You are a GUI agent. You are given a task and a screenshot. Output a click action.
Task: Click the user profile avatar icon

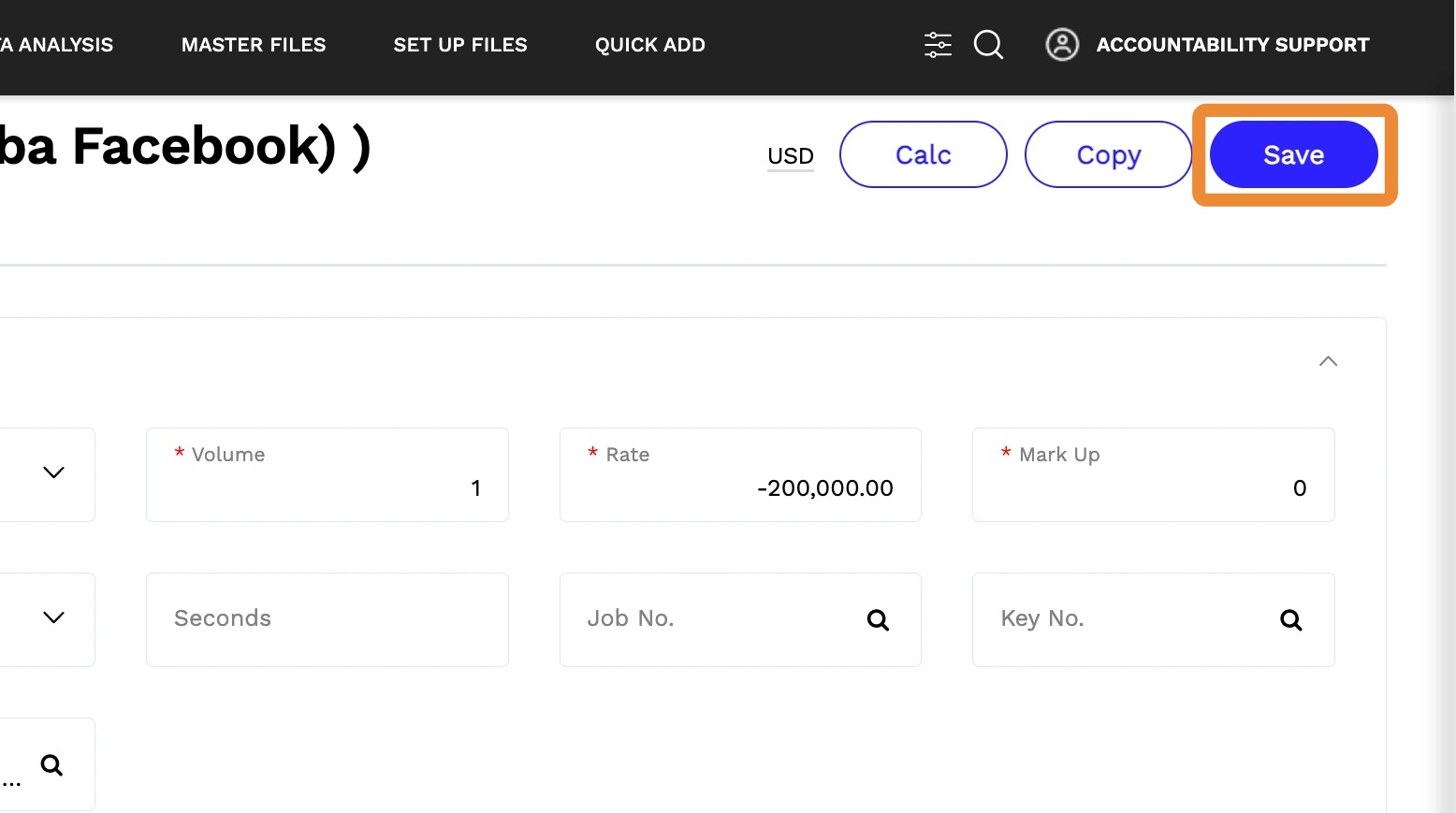tap(1062, 45)
